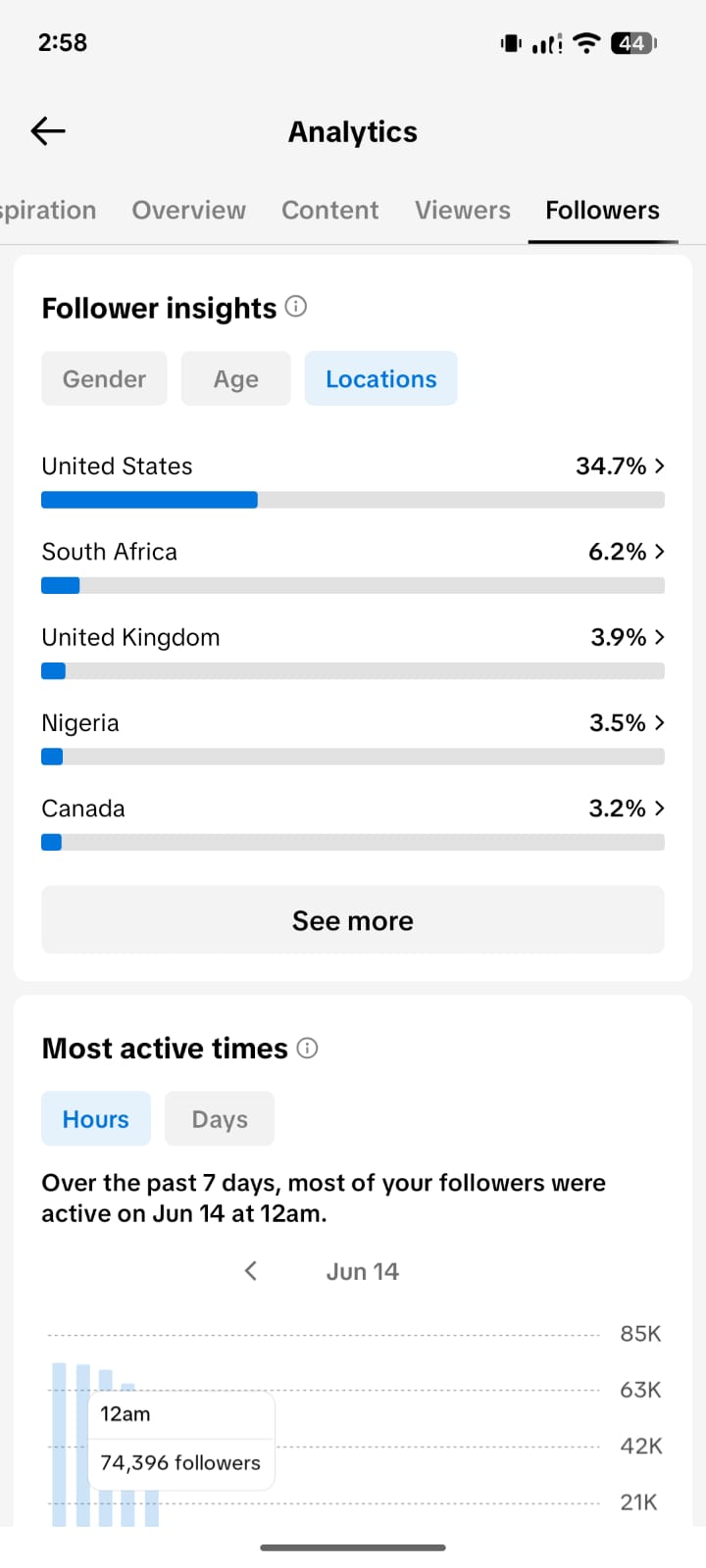Image resolution: width=706 pixels, height=1568 pixels.
Task: Expand Canada 3.2% details chevron
Action: tap(660, 808)
